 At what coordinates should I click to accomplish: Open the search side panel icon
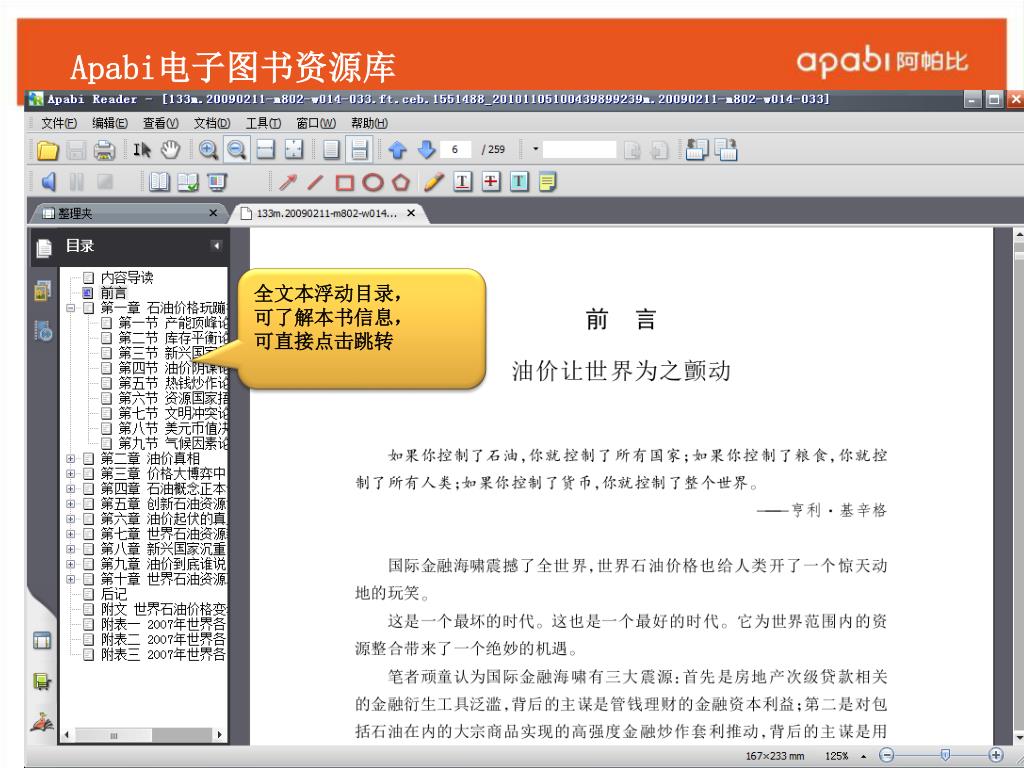tap(43, 331)
